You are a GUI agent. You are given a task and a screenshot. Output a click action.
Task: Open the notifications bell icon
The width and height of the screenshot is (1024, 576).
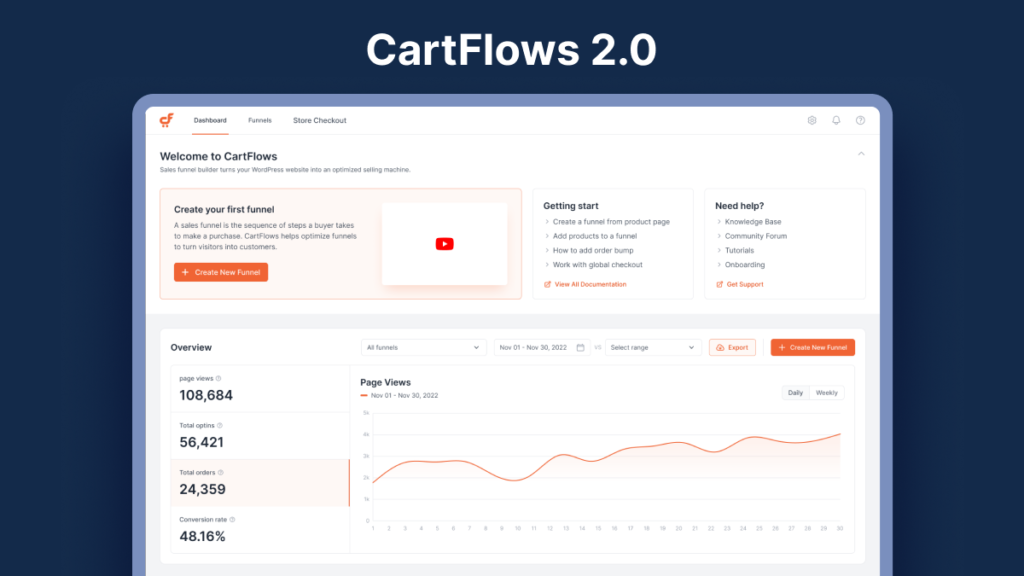[x=836, y=120]
